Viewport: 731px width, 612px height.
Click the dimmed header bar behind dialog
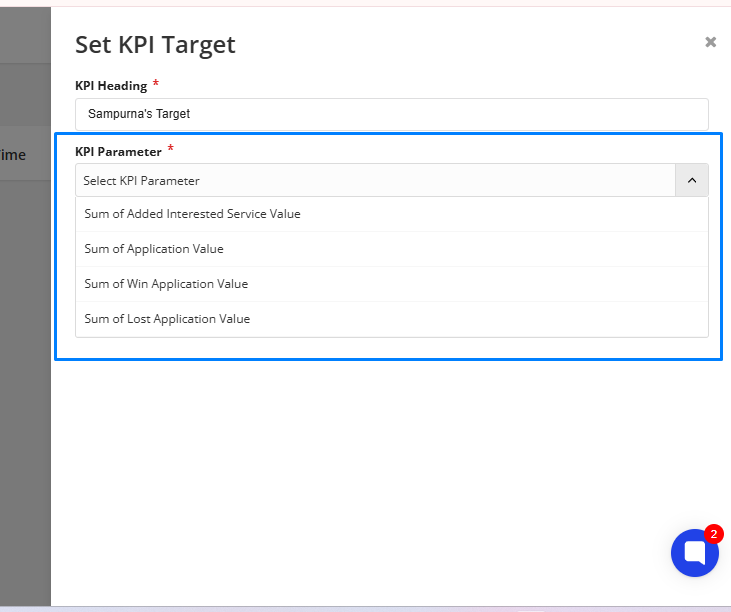[25, 35]
